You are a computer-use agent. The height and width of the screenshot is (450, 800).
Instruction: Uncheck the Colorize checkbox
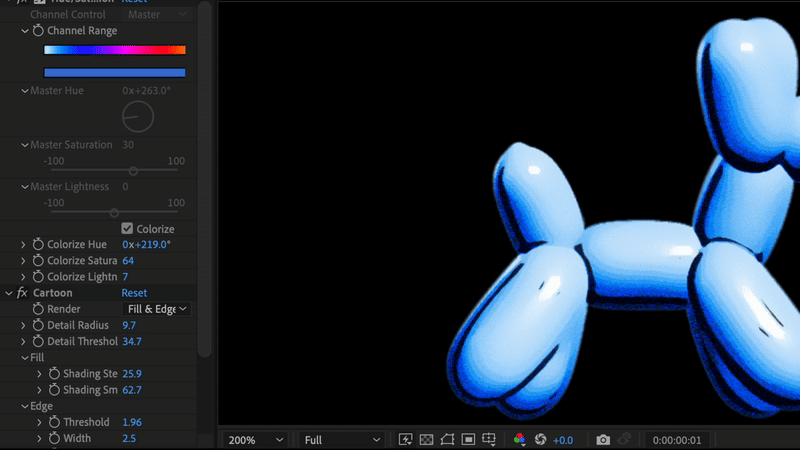127,229
